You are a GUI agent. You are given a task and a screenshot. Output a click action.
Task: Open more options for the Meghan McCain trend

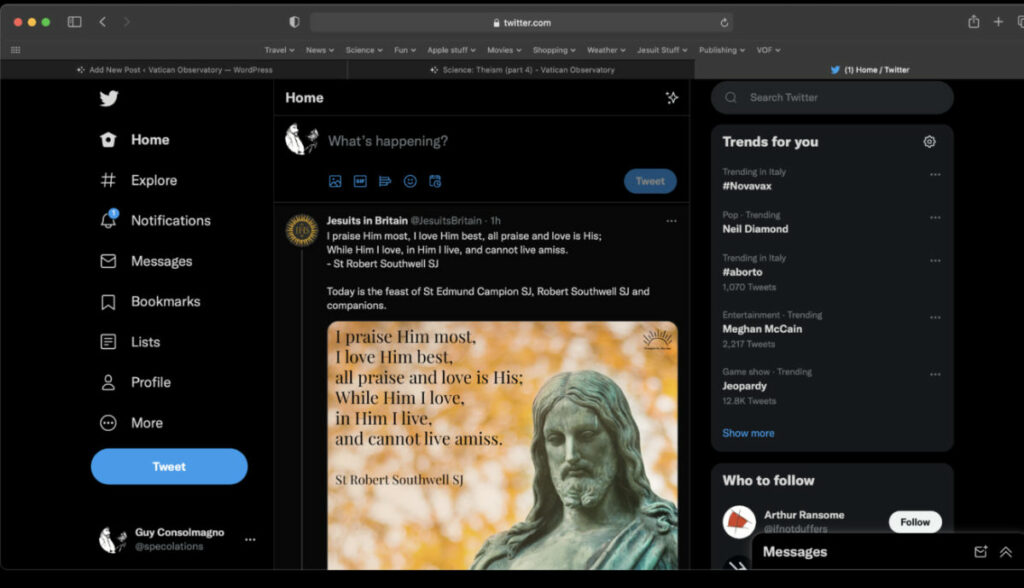(x=935, y=318)
